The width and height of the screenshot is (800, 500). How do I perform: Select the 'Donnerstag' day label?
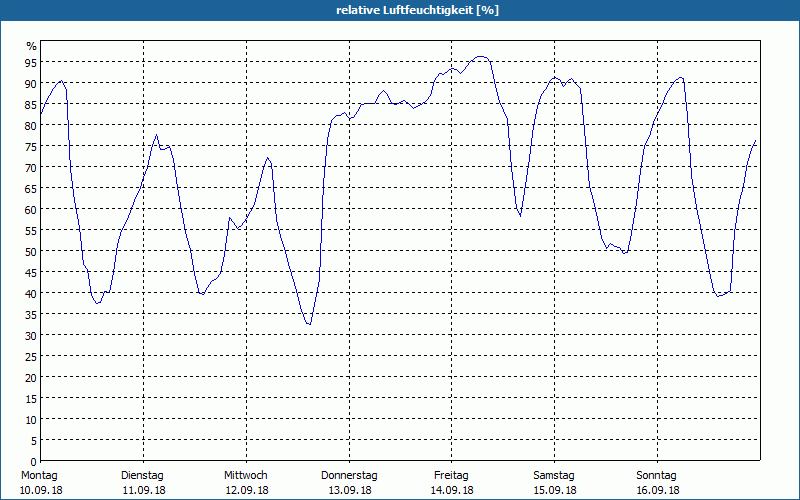coord(349,475)
